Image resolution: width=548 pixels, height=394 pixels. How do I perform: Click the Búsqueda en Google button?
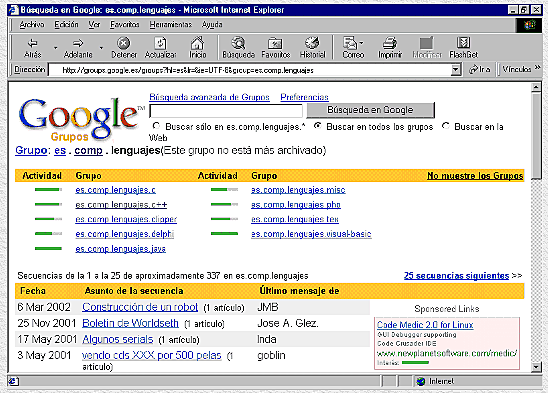(370, 110)
